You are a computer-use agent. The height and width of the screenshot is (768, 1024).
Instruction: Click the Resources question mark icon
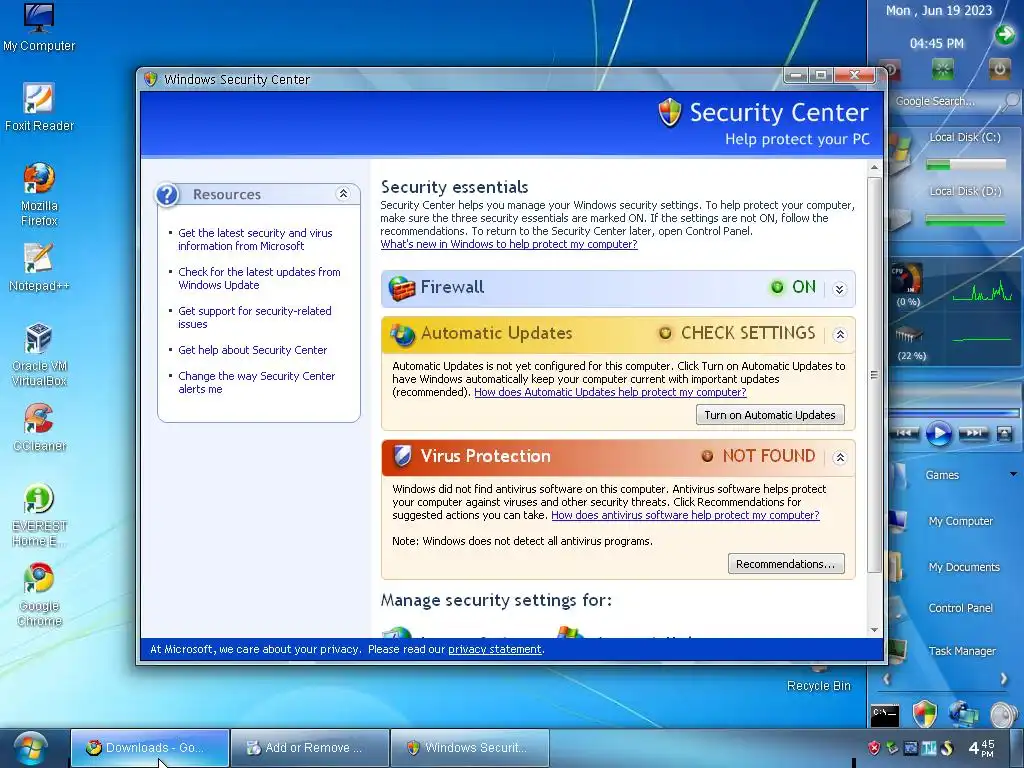[168, 195]
